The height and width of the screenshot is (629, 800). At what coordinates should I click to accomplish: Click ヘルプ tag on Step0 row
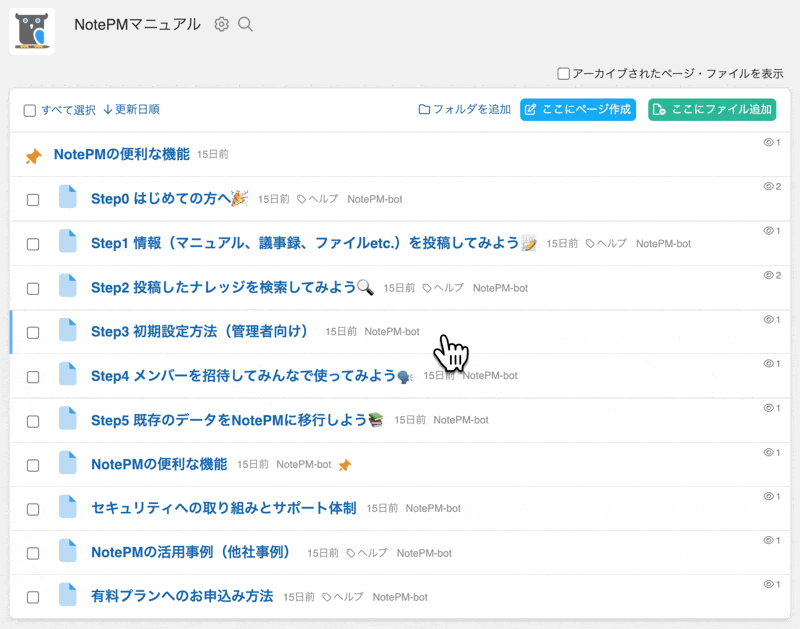tap(318, 199)
